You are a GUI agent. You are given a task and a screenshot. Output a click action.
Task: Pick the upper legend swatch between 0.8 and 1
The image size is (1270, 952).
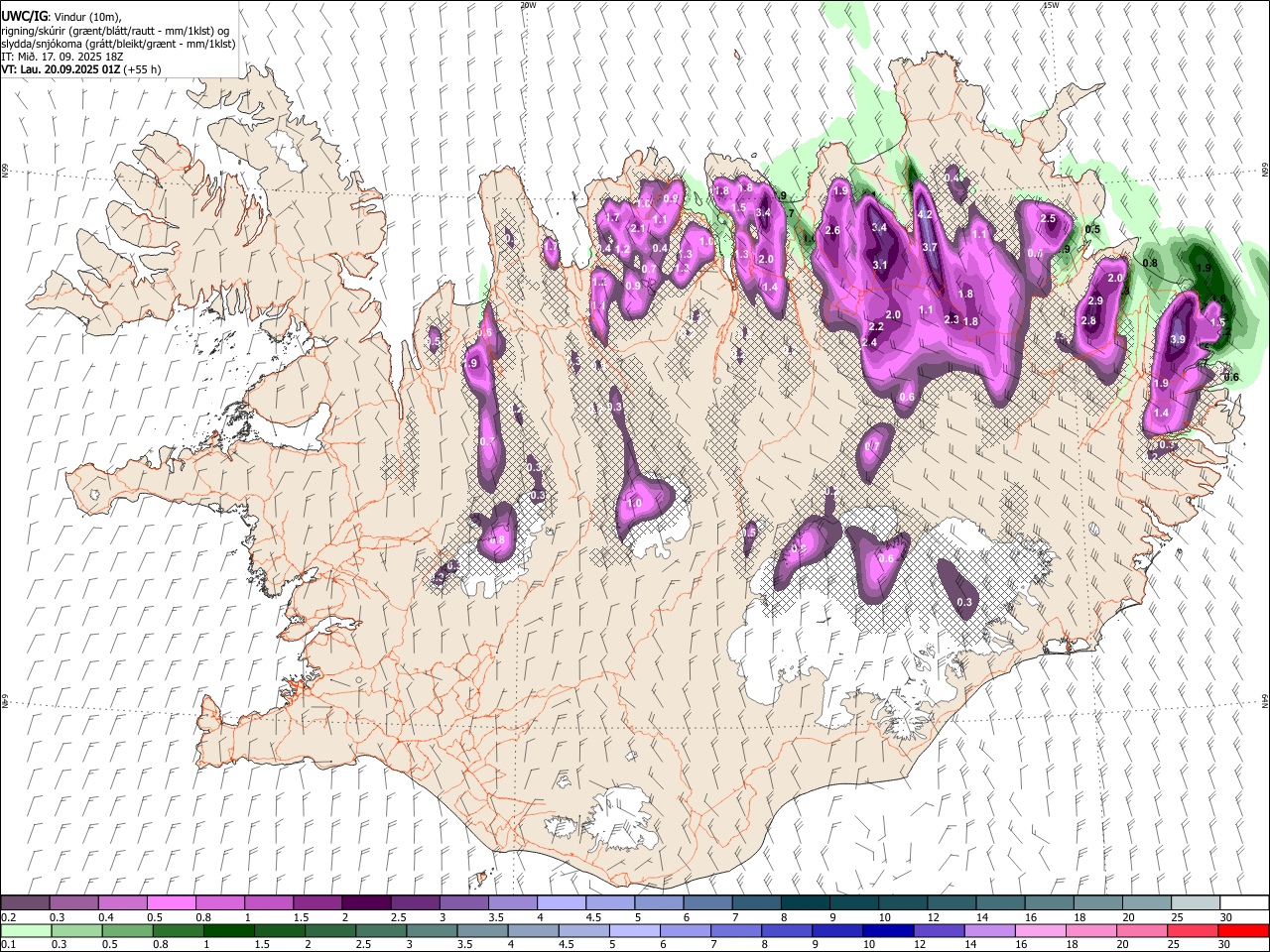219,902
